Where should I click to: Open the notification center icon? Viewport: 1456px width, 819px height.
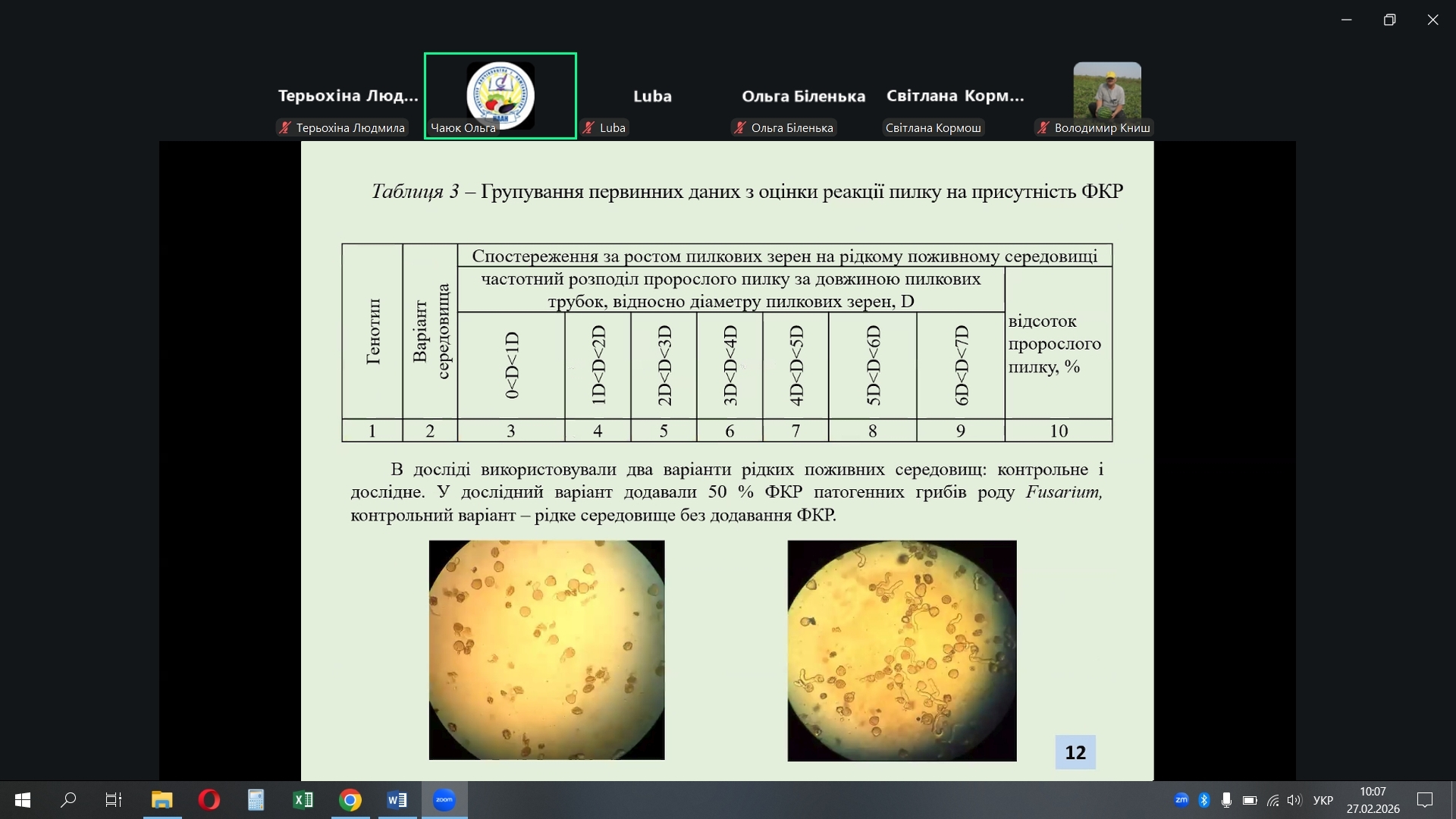pos(1425,800)
